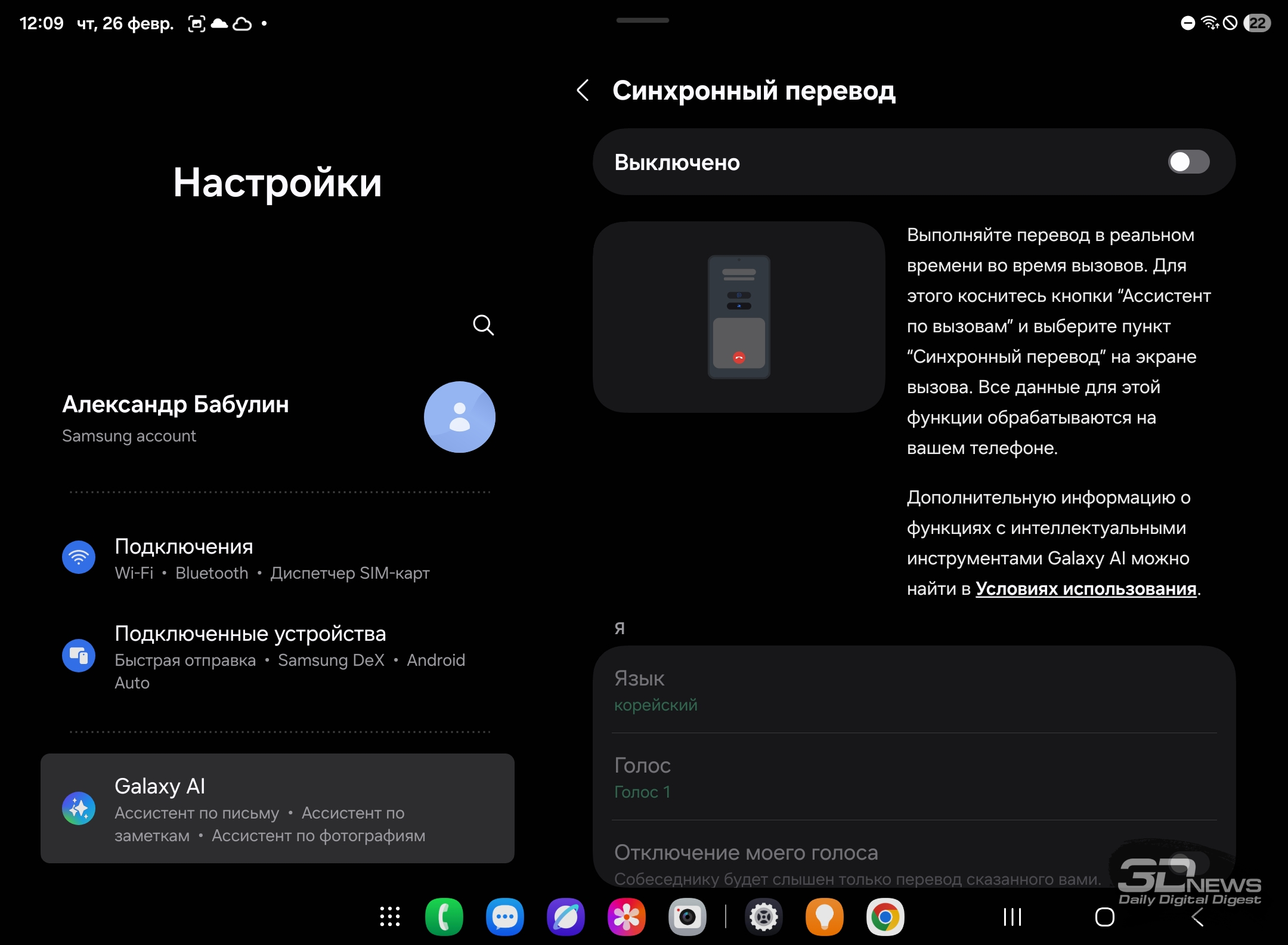1288x945 pixels.
Task: Open app drawer grid icon
Action: (390, 917)
